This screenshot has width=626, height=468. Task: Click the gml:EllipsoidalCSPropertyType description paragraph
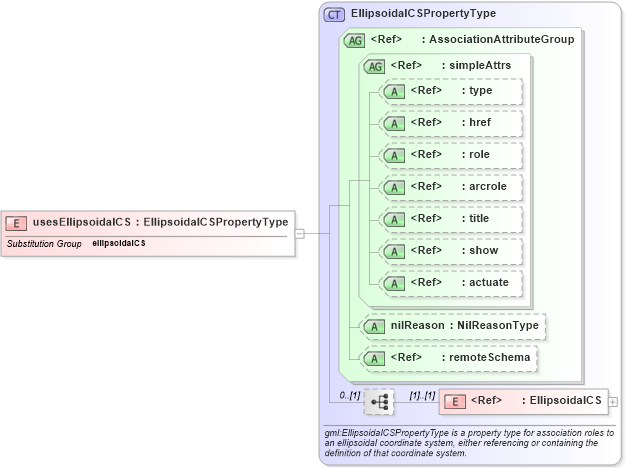pos(469,443)
